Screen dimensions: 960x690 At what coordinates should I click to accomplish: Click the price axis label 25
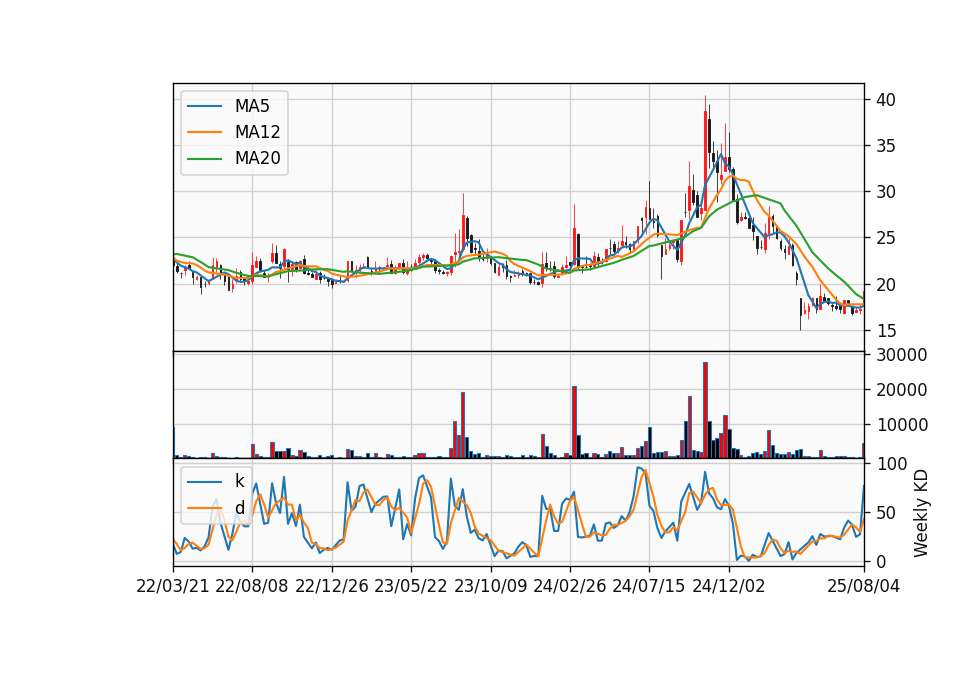coord(885,239)
